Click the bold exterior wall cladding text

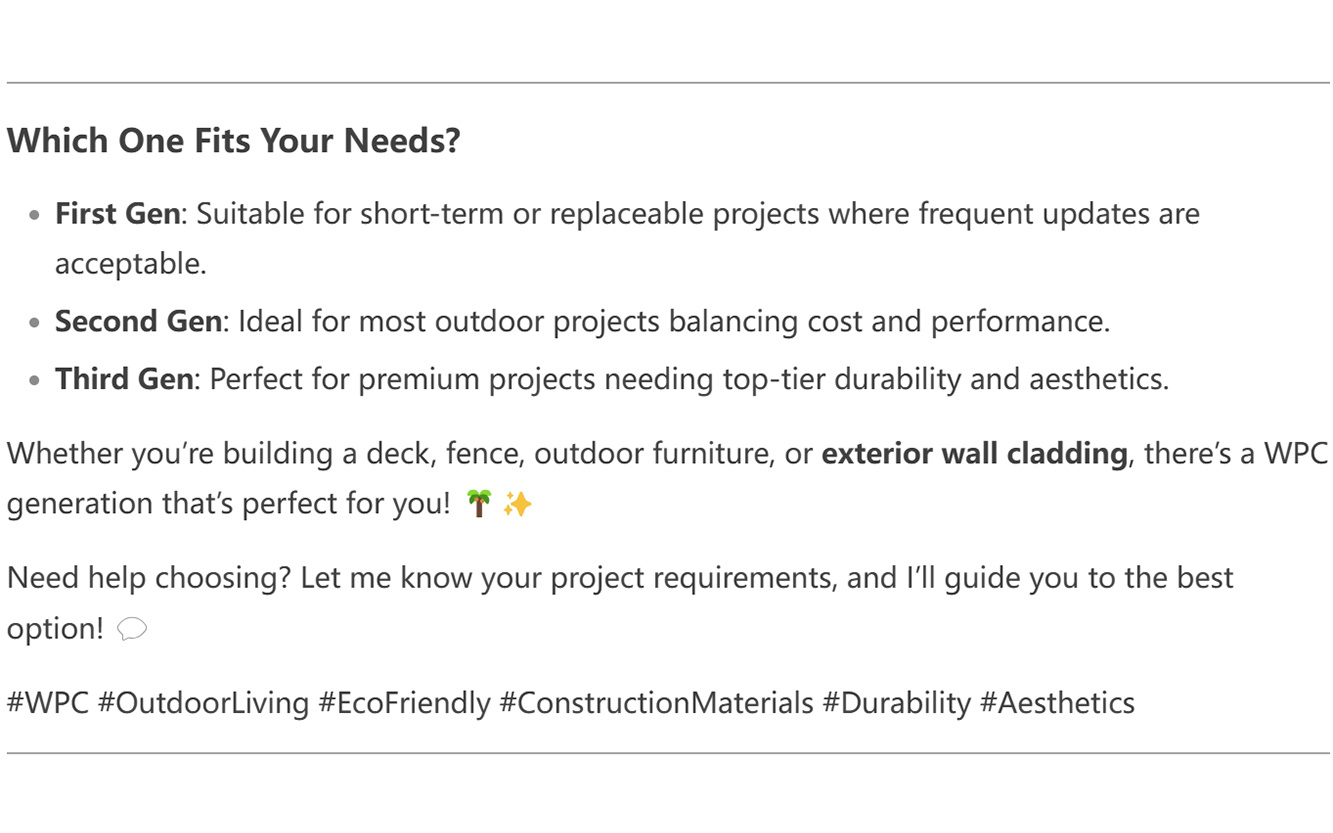(x=974, y=454)
